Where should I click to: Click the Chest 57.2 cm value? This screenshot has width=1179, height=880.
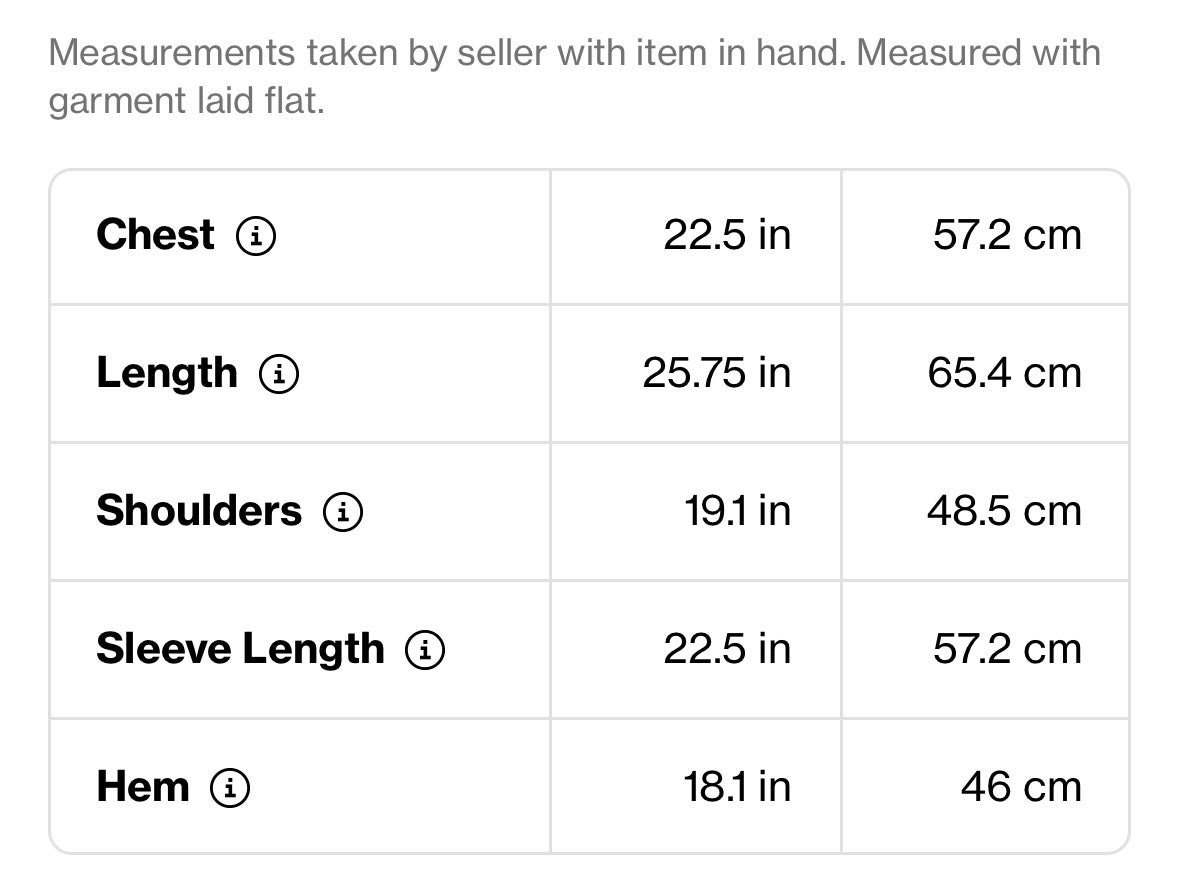coord(1008,235)
